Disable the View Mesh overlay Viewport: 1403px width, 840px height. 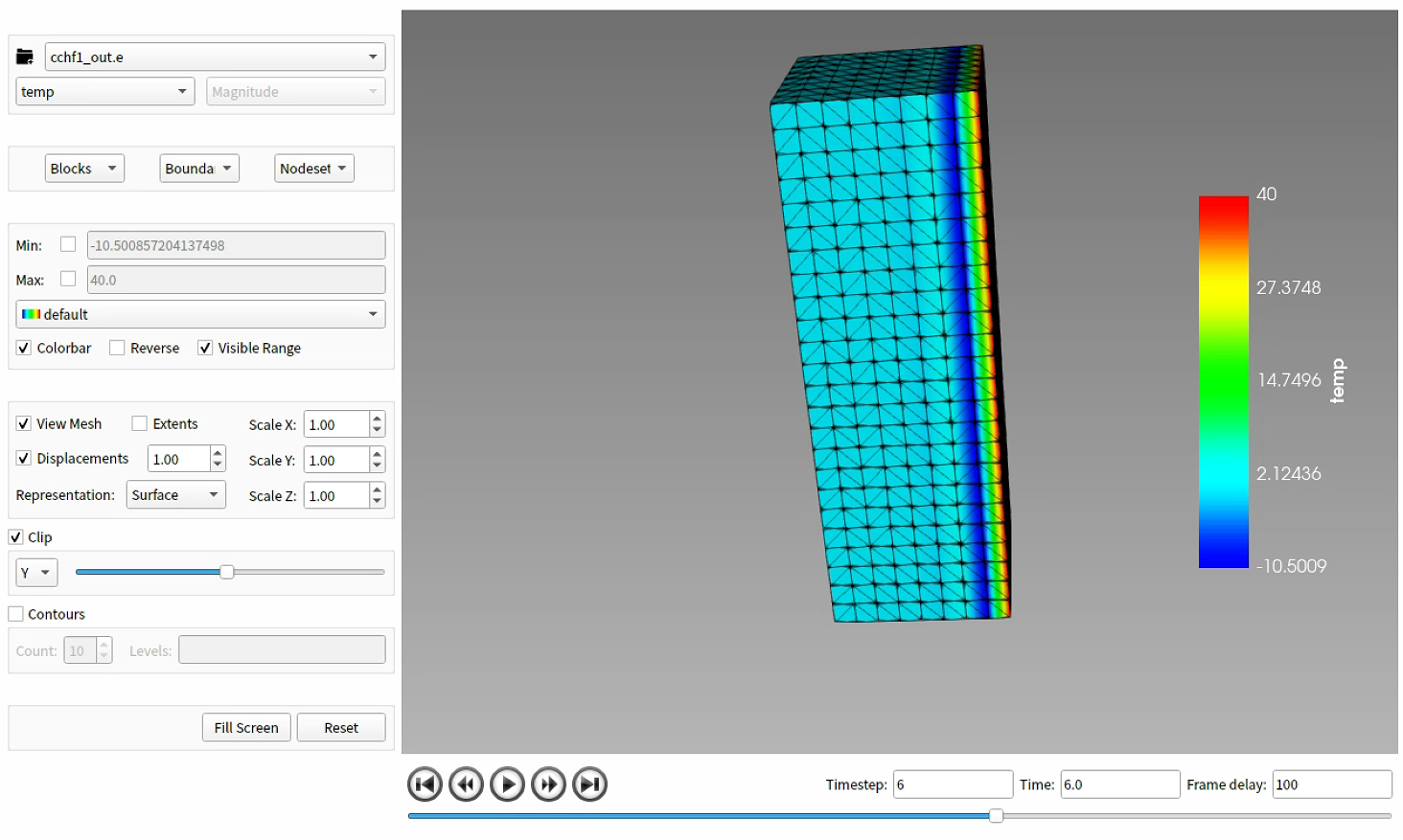(23, 423)
